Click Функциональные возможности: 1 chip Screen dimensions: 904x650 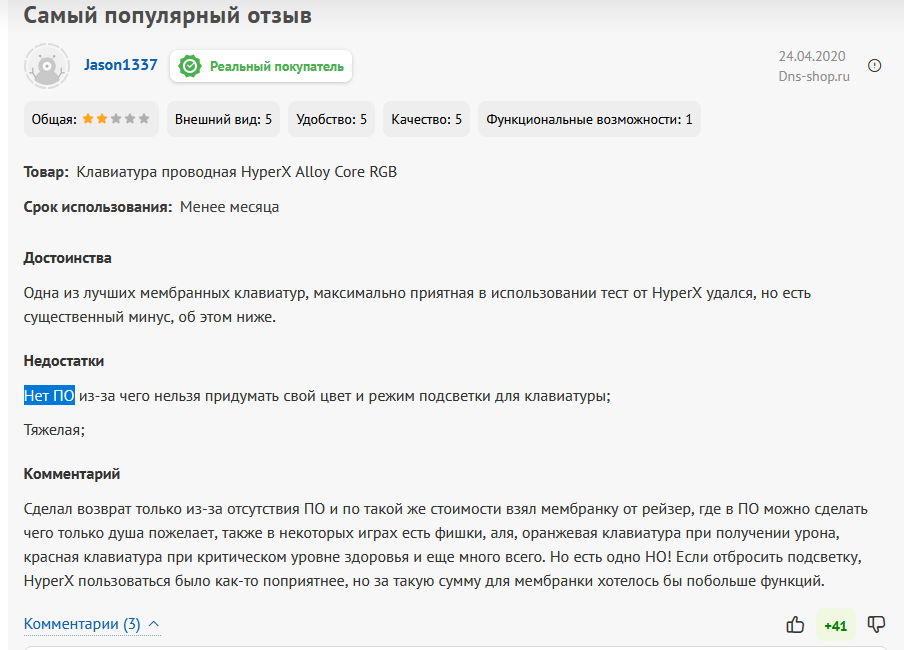(x=589, y=119)
